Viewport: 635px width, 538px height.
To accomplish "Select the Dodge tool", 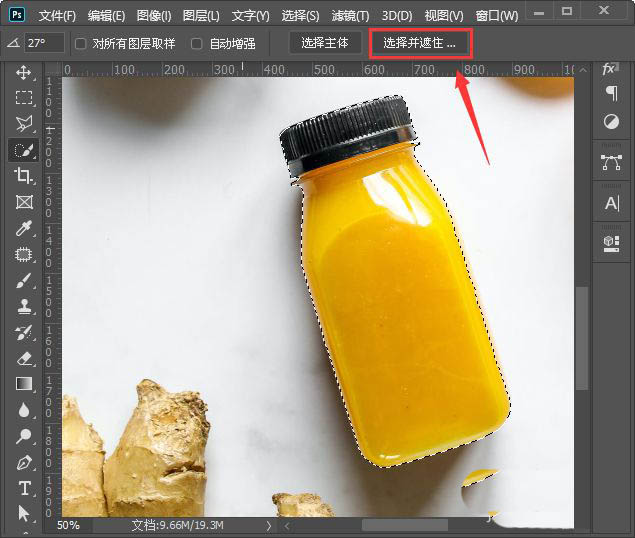I will pos(24,436).
